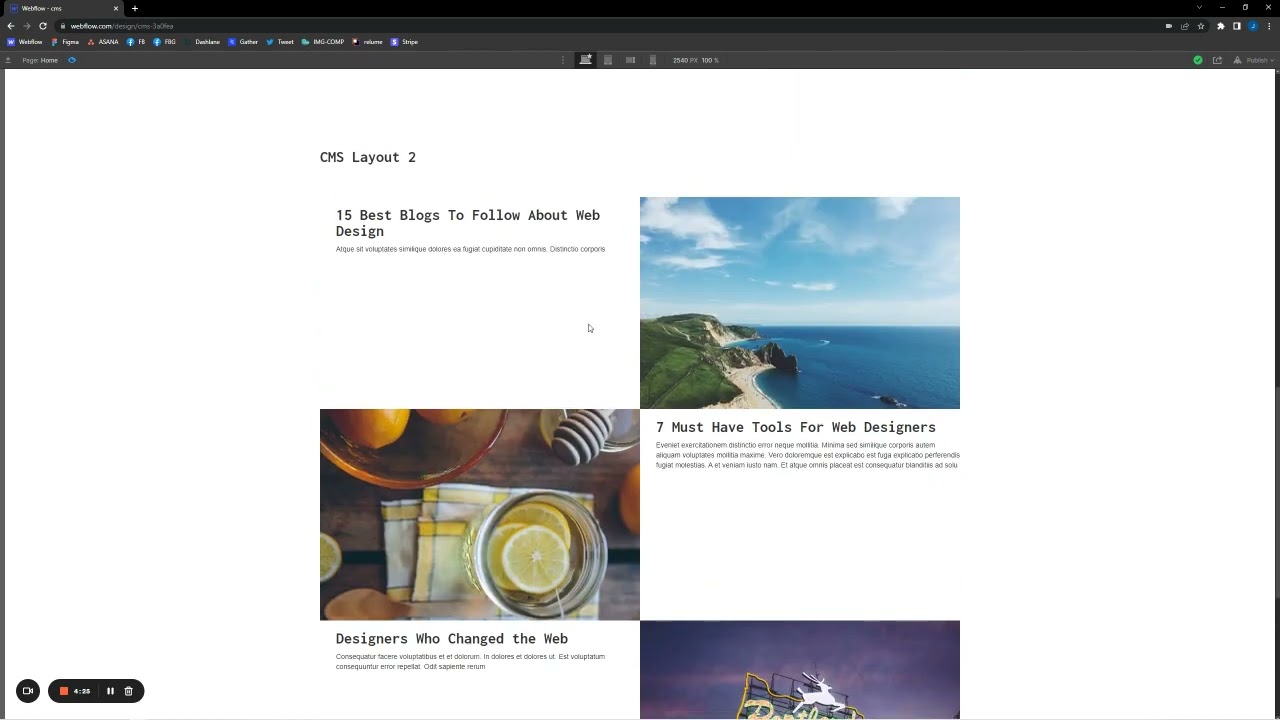Switch to the mobile portrait breakpoint
1280x720 pixels.
(x=653, y=60)
